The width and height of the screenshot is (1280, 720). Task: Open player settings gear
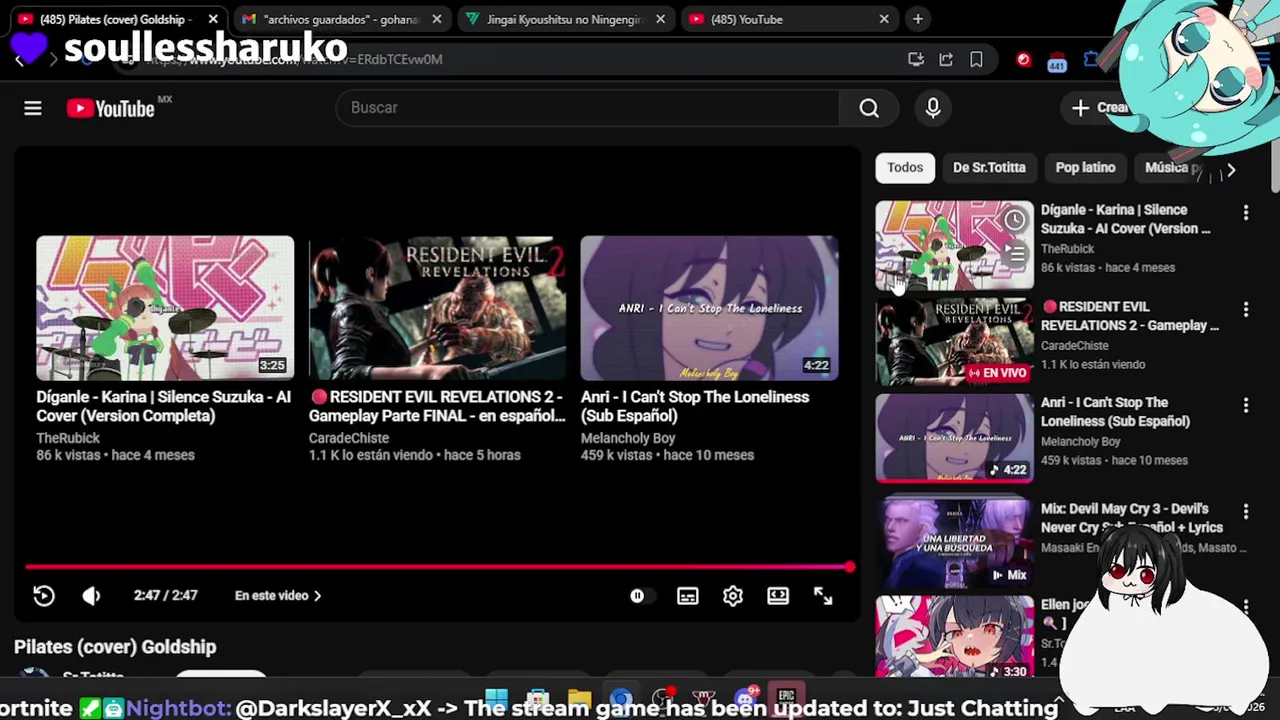733,596
